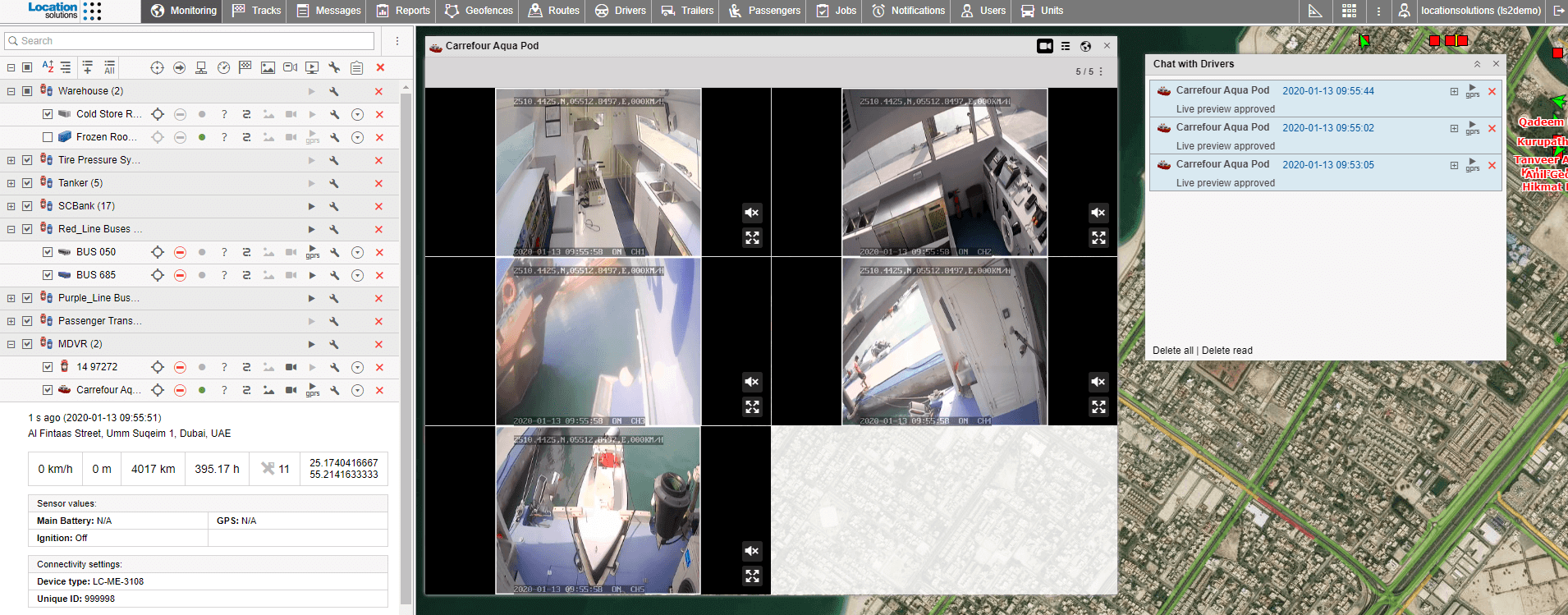Uncheck the Cold Store R unit checkbox

pos(48,114)
